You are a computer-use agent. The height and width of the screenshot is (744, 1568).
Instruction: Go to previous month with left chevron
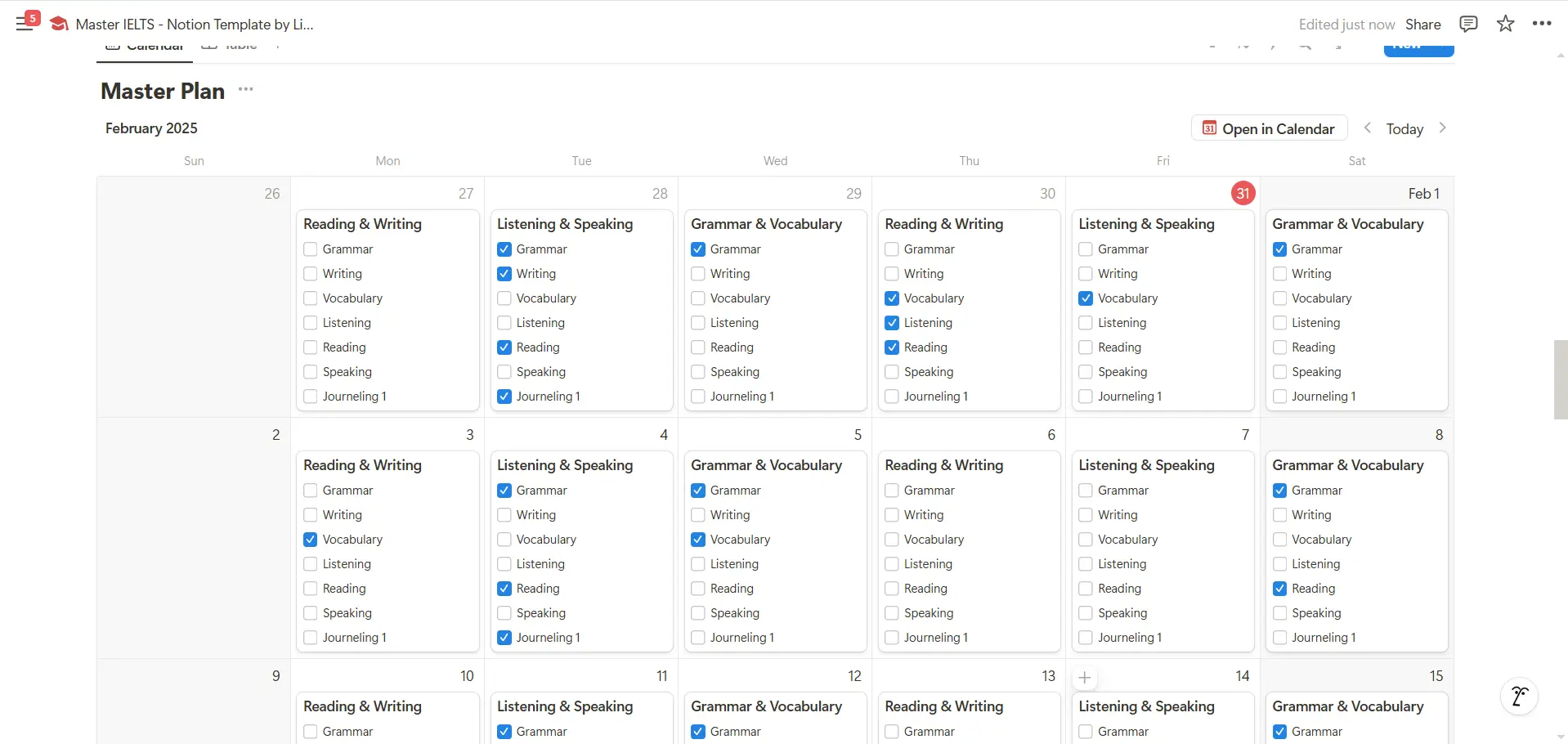[x=1368, y=128]
